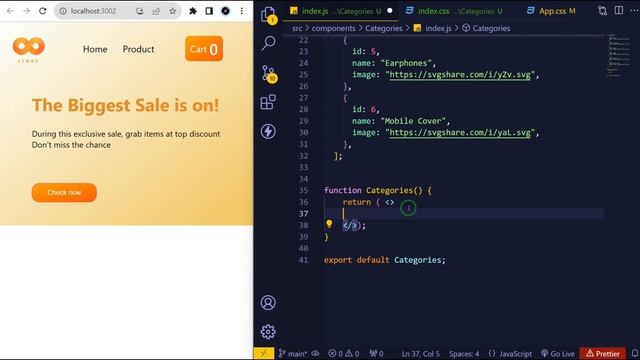Click the browser forward arrow
The width and height of the screenshot is (640, 360).
pos(27,11)
